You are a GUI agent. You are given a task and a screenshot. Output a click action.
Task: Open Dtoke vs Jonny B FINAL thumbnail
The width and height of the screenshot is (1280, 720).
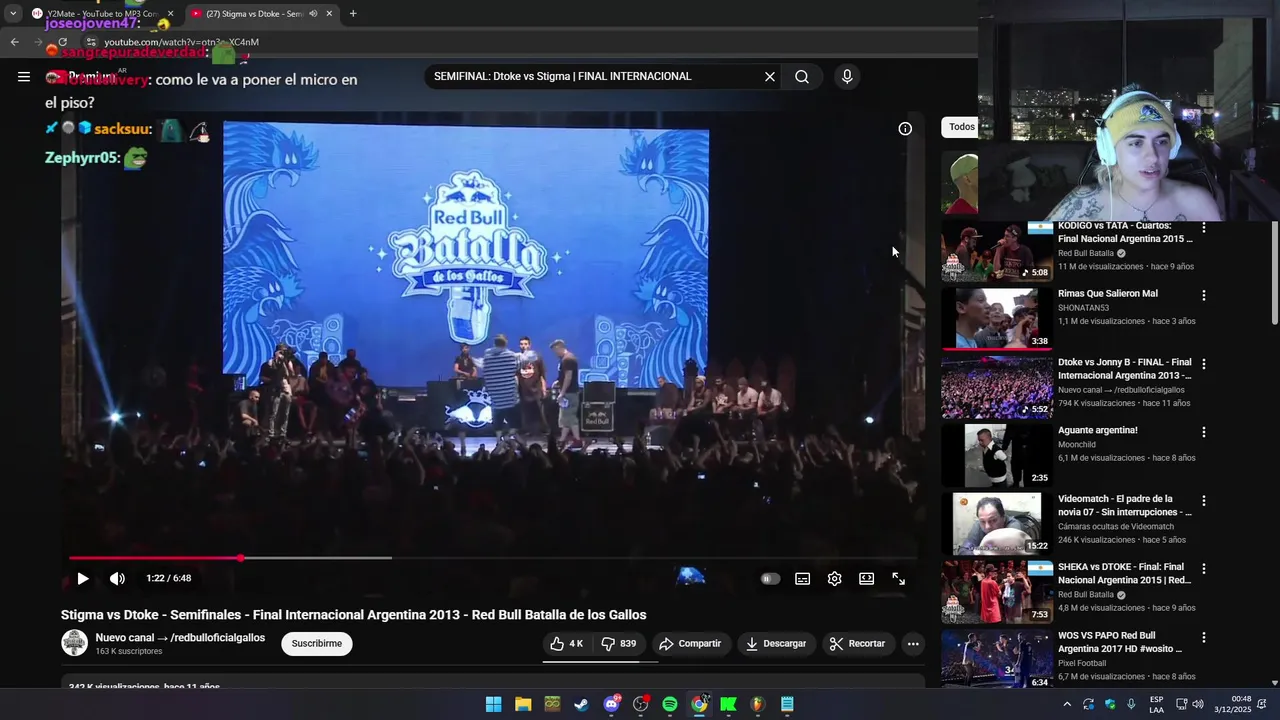tap(997, 387)
